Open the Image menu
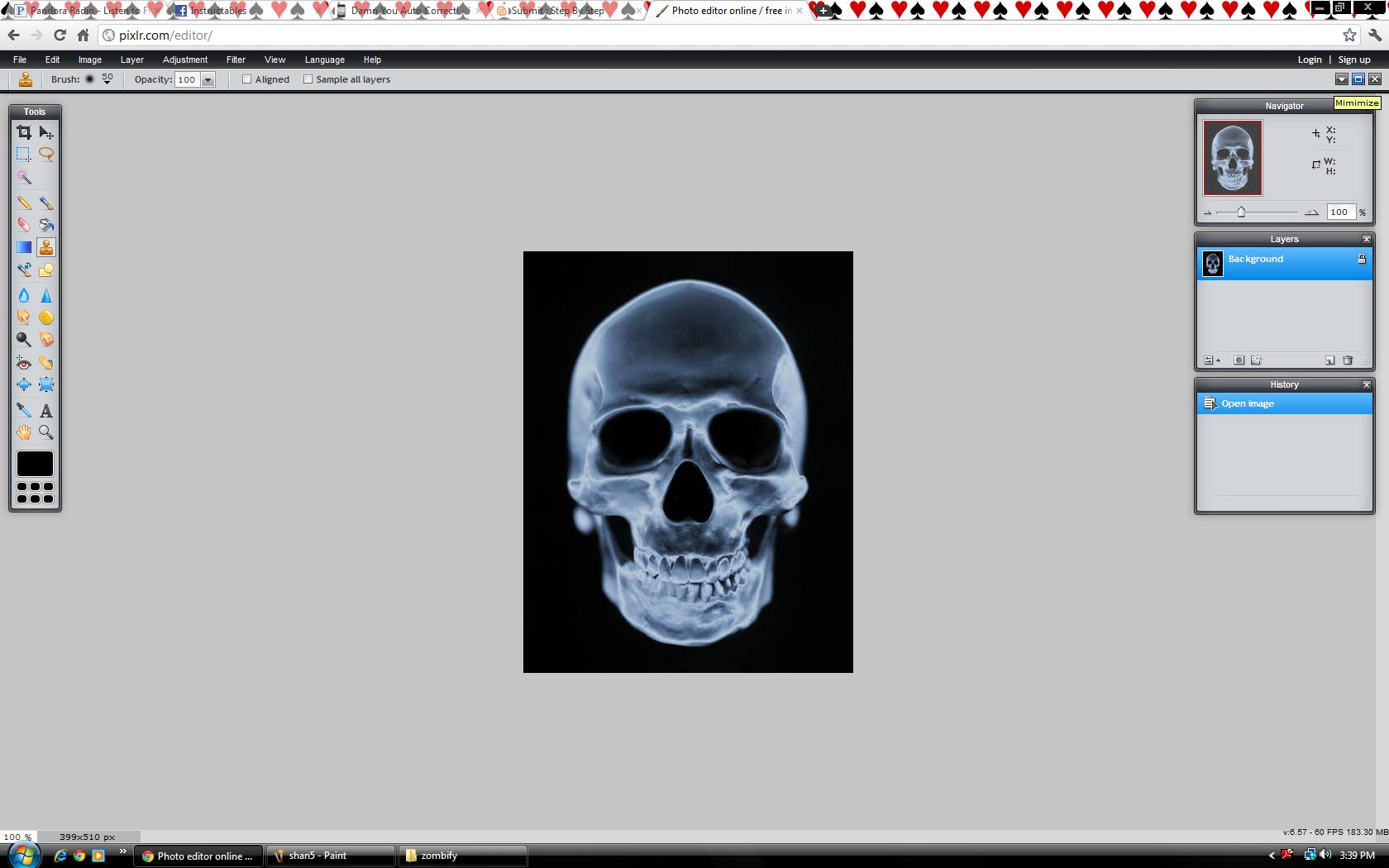 [90, 60]
